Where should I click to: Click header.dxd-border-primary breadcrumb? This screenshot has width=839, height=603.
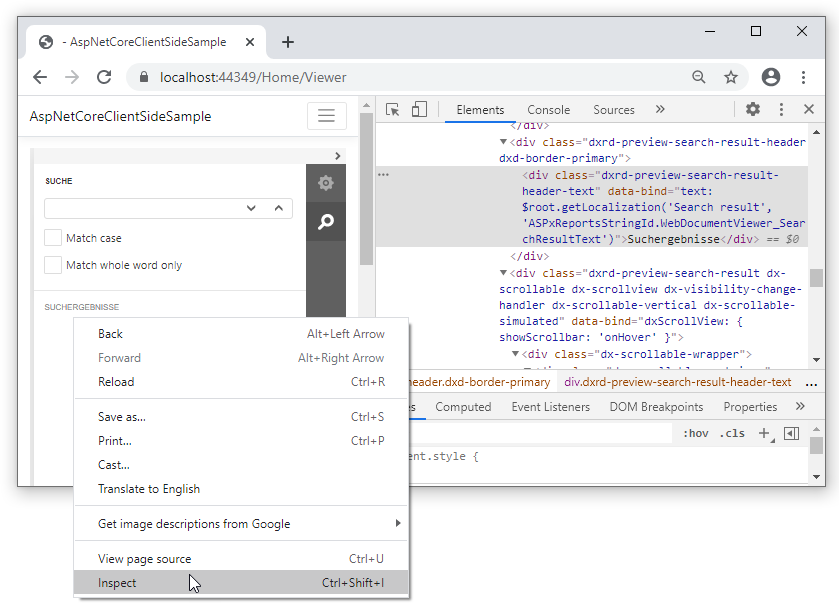click(x=480, y=382)
